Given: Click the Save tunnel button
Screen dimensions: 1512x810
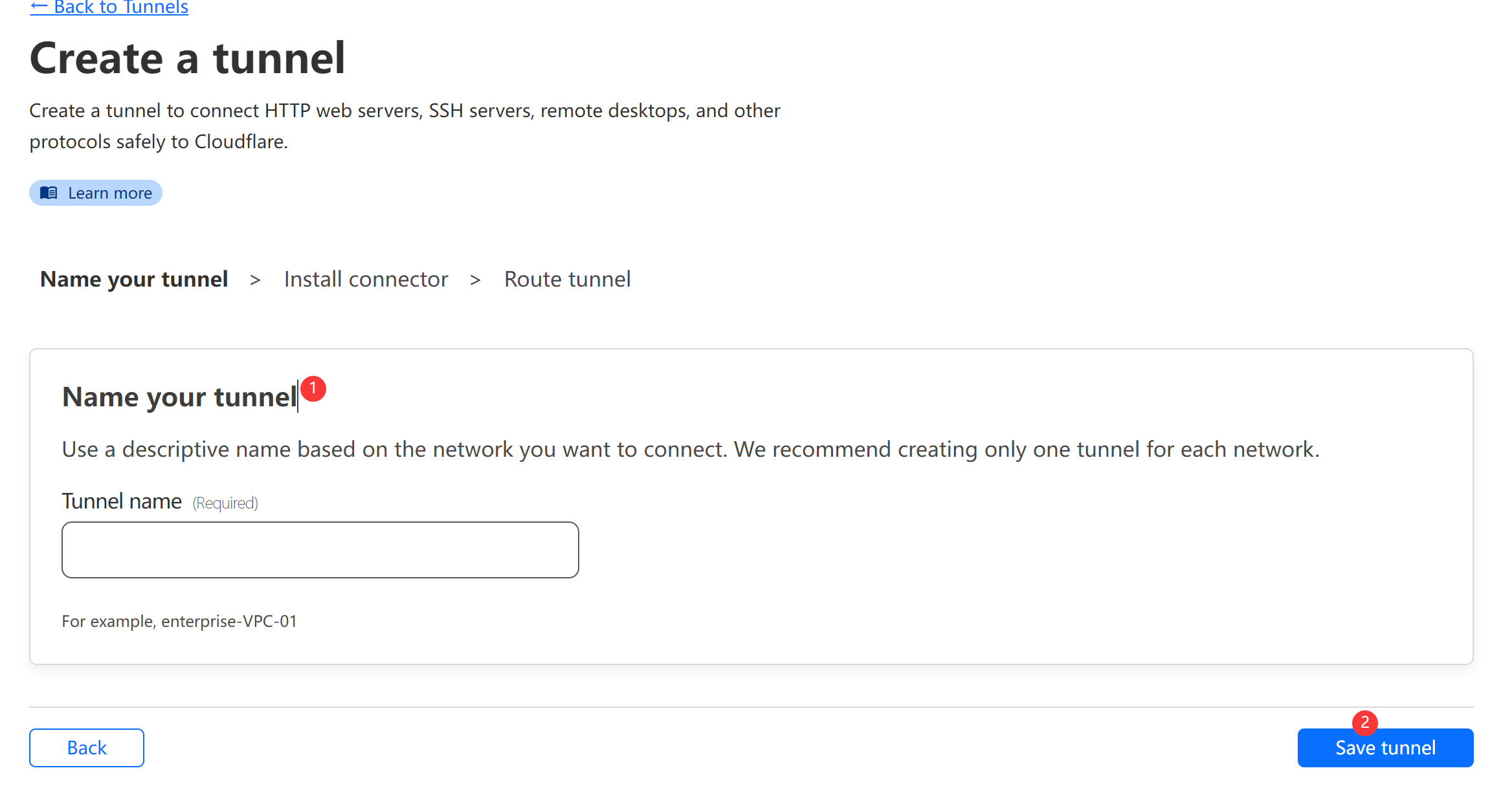Looking at the screenshot, I should point(1385,748).
